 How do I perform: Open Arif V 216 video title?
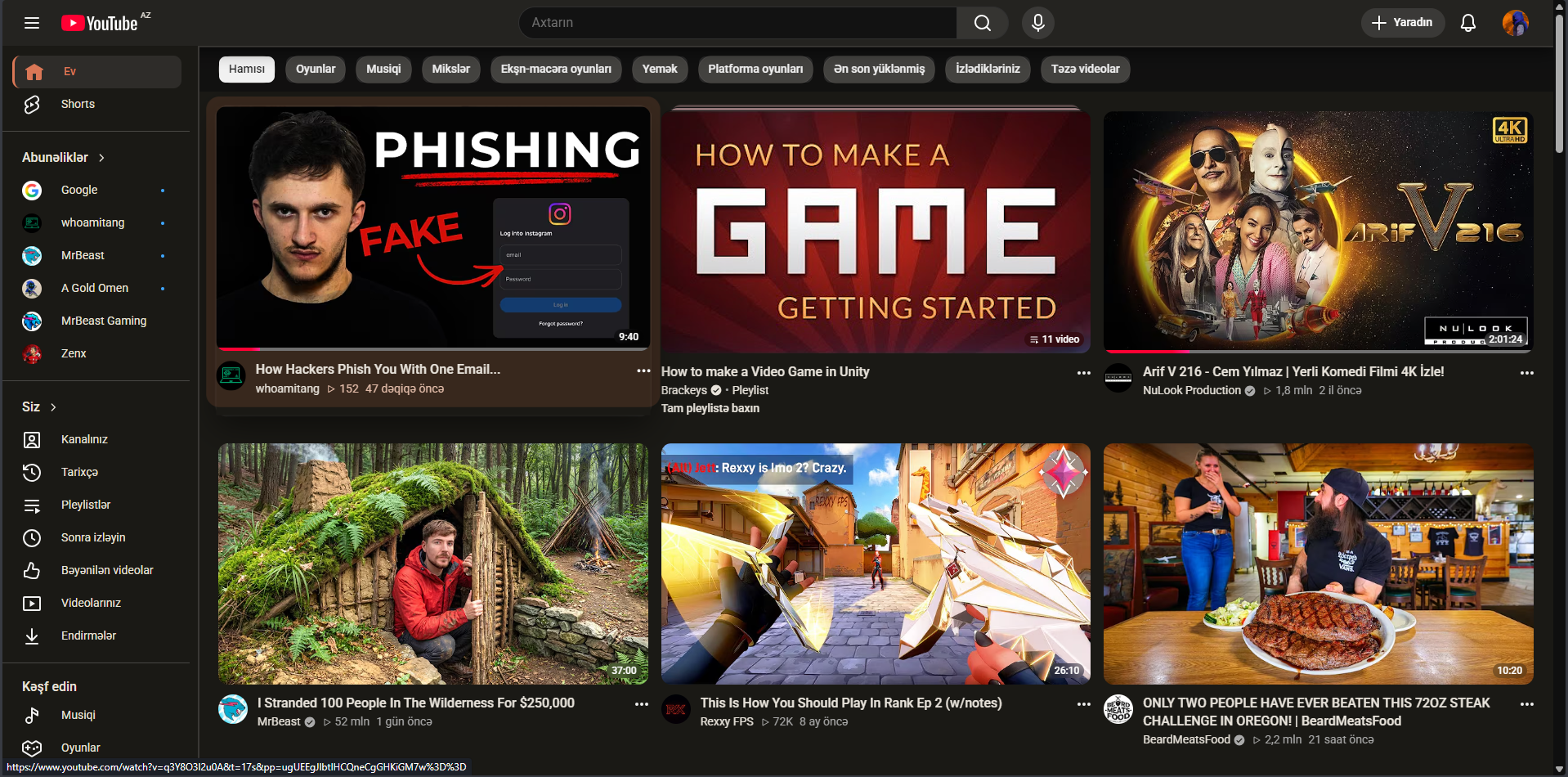point(1293,371)
